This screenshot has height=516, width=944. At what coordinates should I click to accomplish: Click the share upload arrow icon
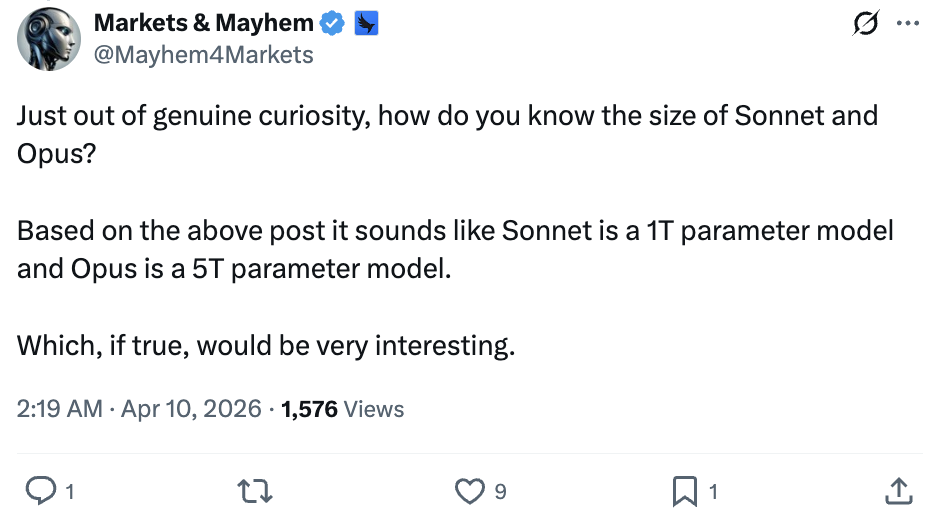(x=898, y=490)
